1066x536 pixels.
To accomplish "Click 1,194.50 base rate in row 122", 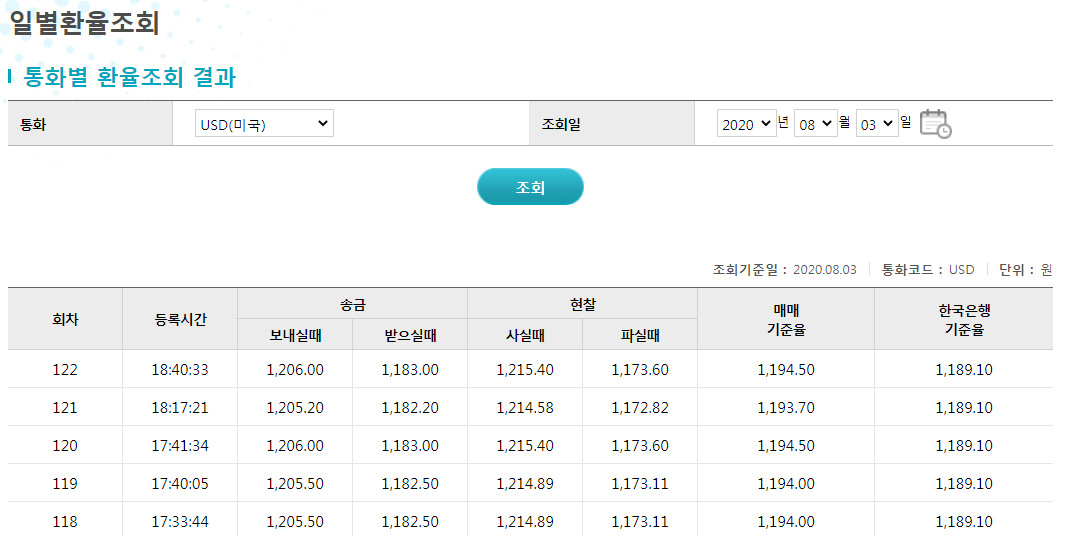I will [x=786, y=369].
